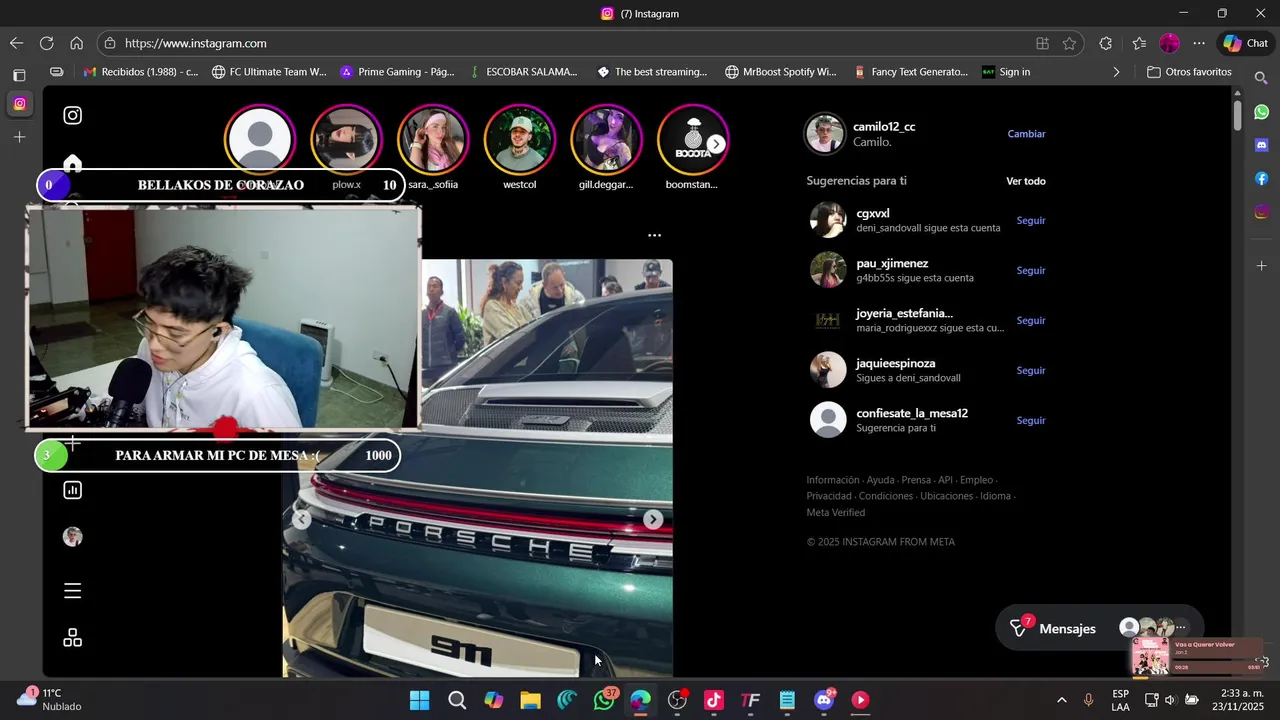Open the hamburger More menu in Instagram sidebar
Viewport: 1280px width, 720px height.
point(72,591)
